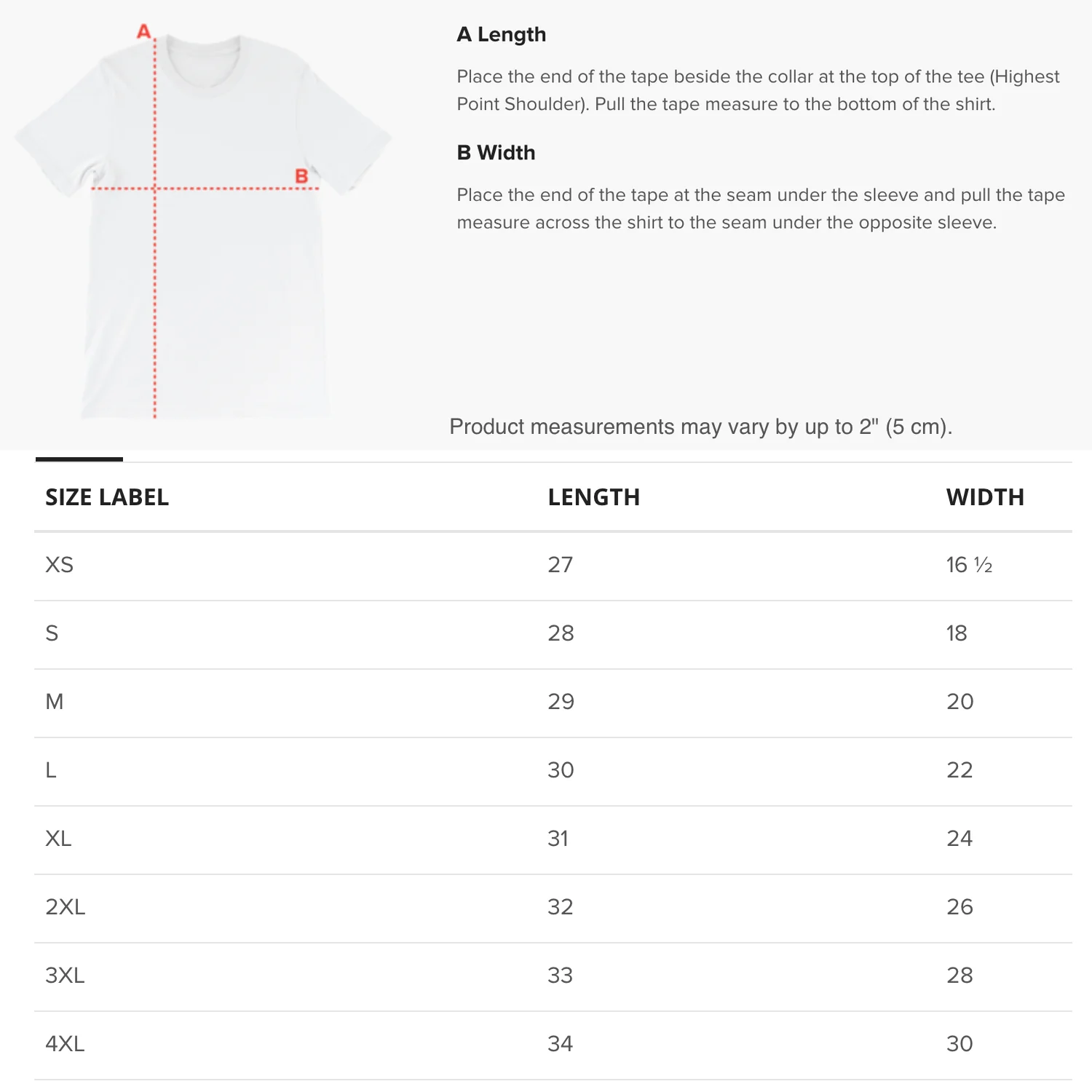Screen dimensions: 1092x1092
Task: Click the SIZE LABEL column header
Action: pos(107,497)
